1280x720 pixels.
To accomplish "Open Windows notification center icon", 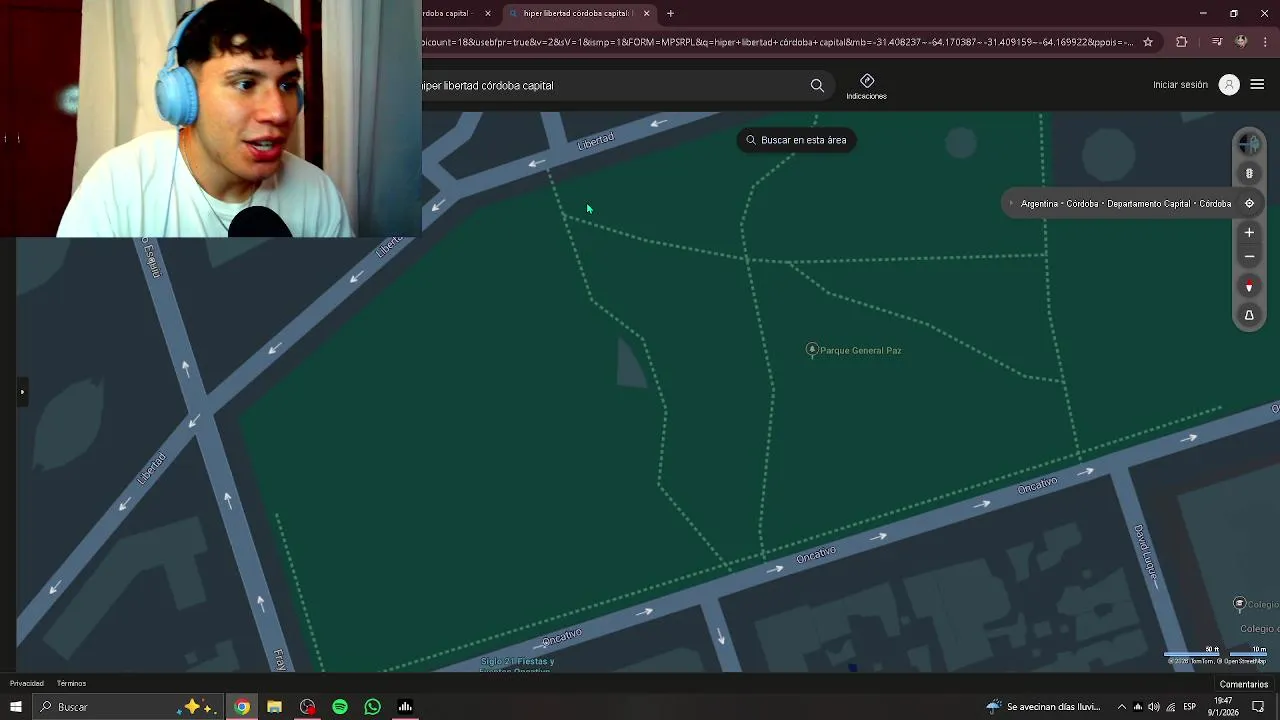I will click(x=1259, y=707).
